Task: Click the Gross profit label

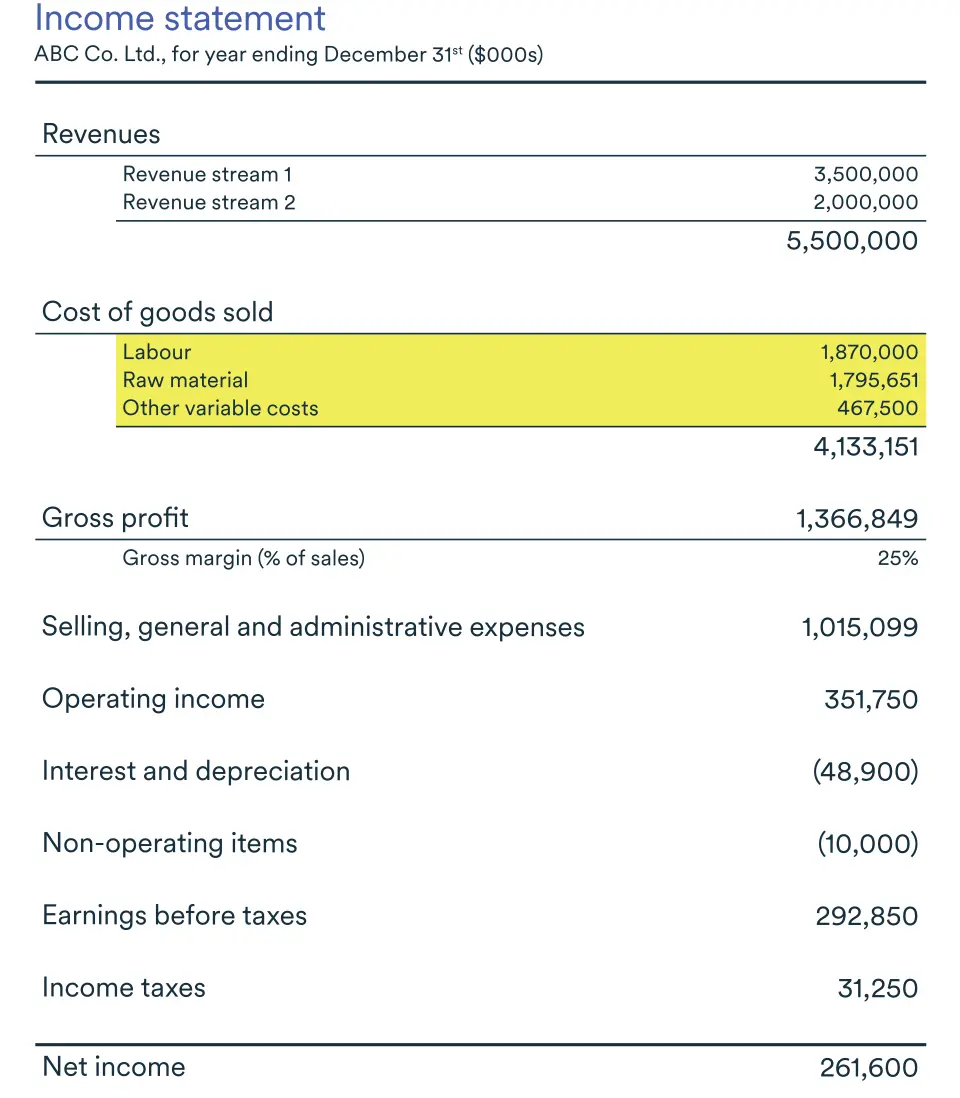Action: coord(115,518)
